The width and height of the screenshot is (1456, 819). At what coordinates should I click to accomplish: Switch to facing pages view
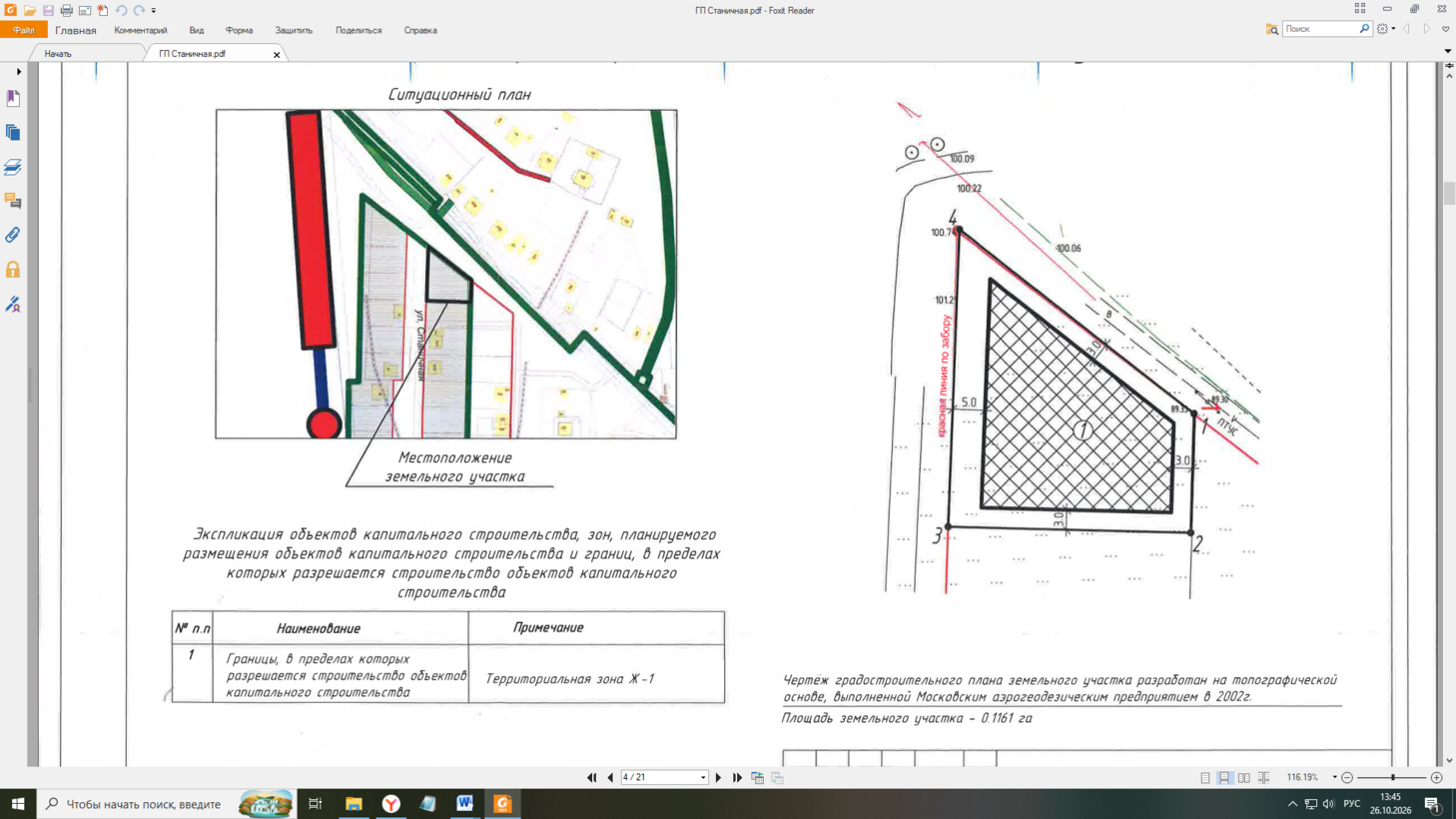pos(1244,777)
